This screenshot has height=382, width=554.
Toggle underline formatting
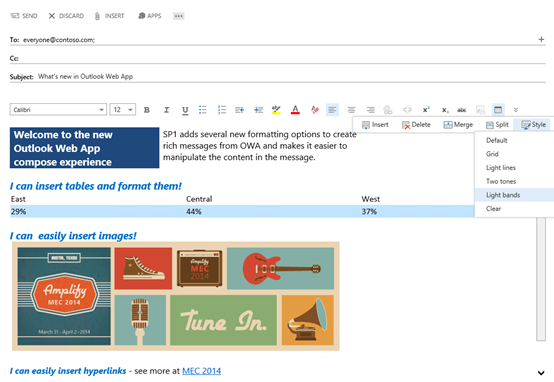pyautogui.click(x=185, y=110)
